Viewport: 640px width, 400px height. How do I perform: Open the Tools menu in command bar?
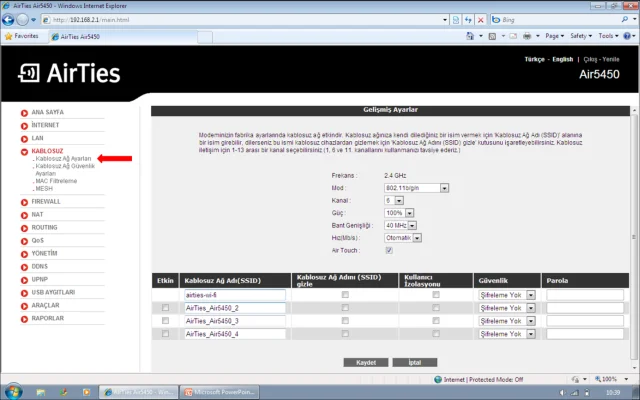tap(608, 36)
